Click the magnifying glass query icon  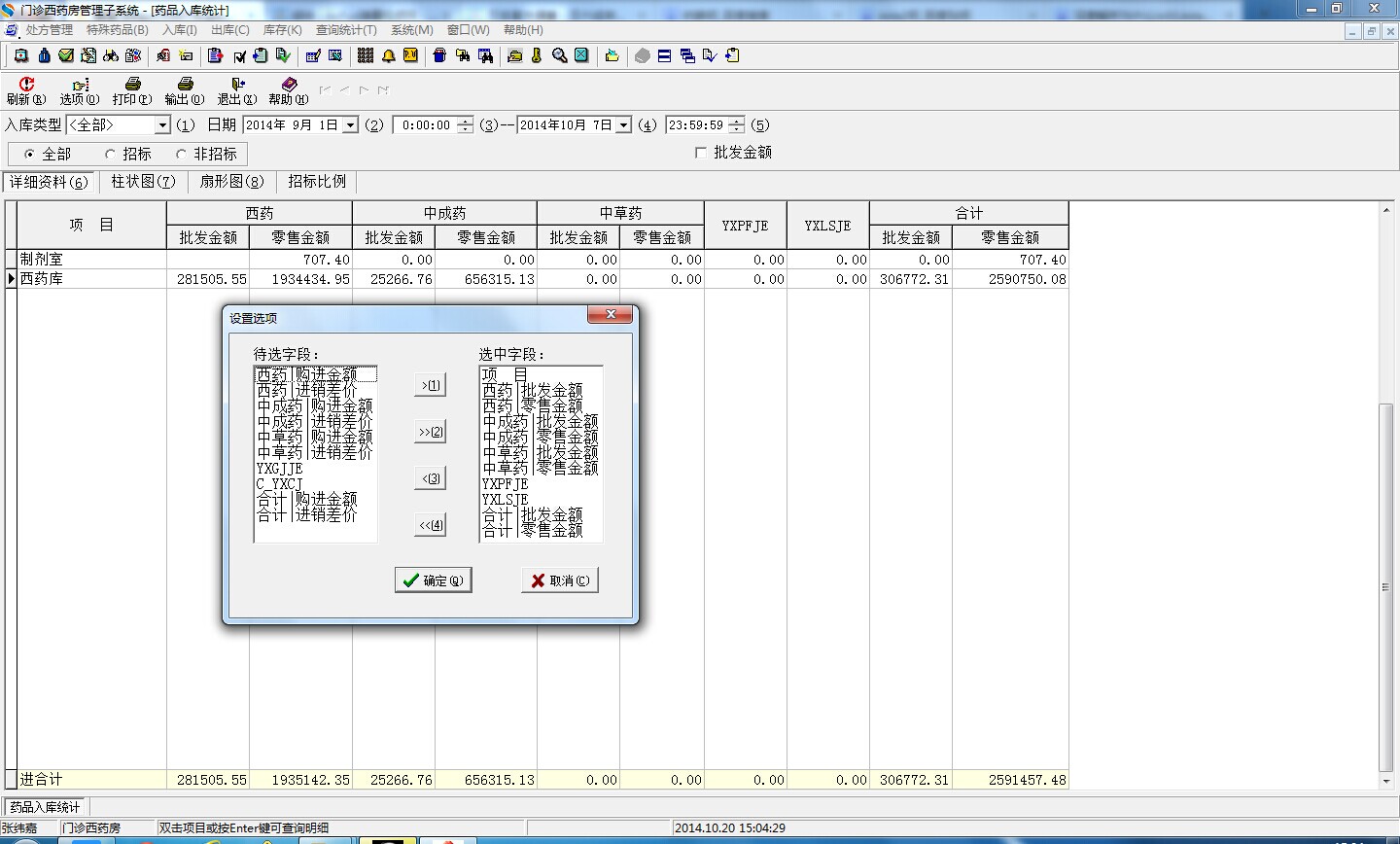click(x=560, y=55)
